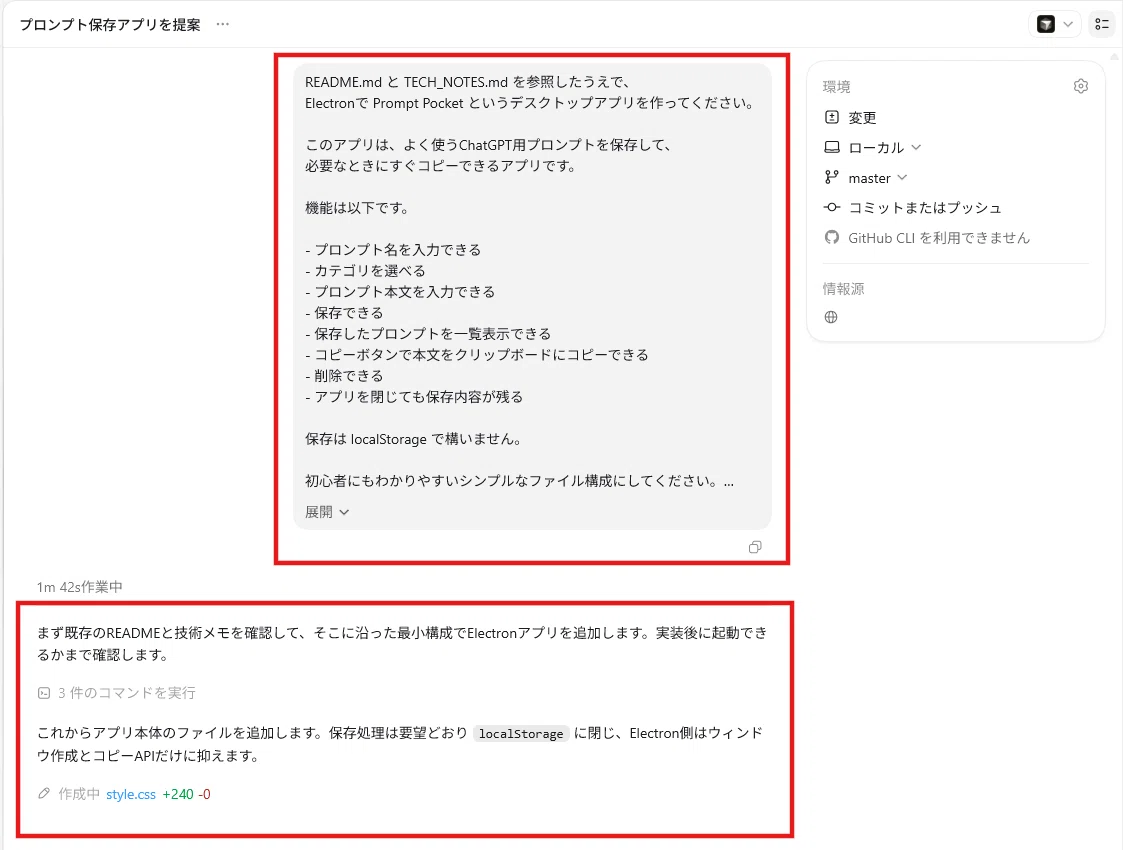1123x850 pixels.
Task: Click the ローカル laptop icon
Action: coord(832,147)
